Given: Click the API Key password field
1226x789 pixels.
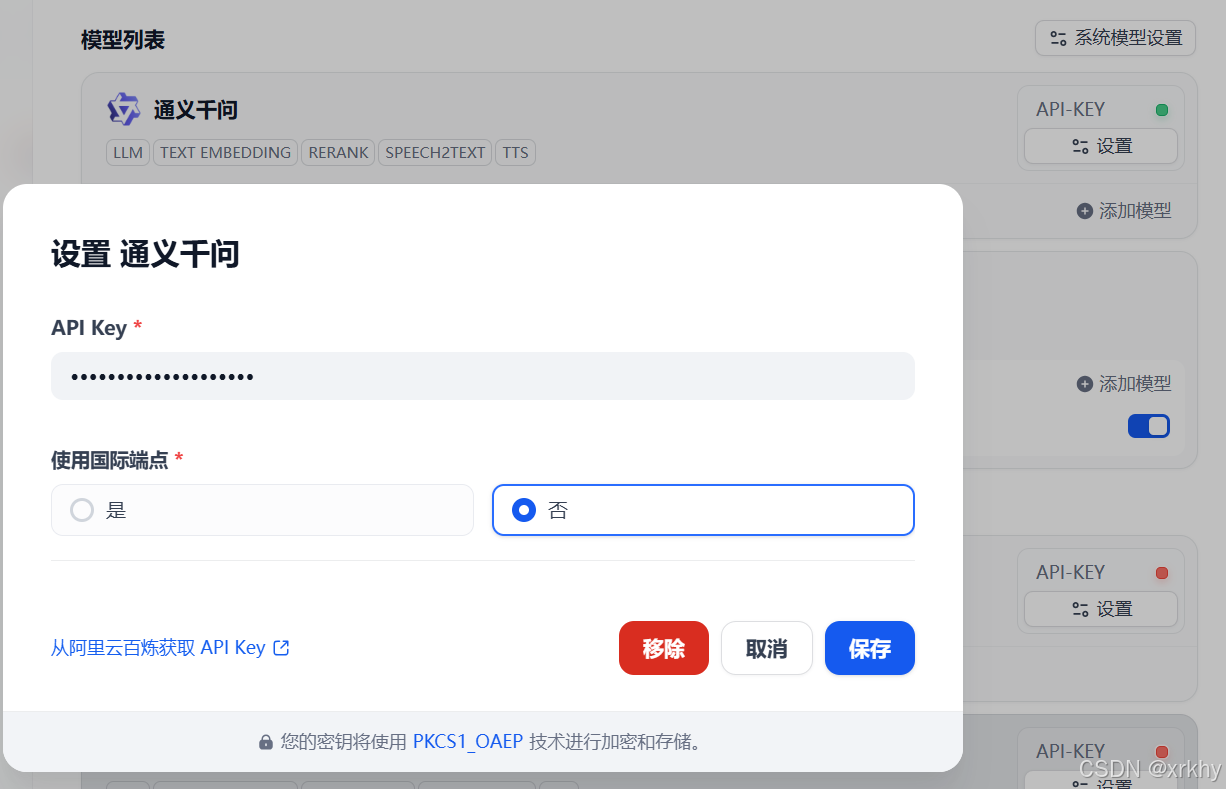Looking at the screenshot, I should click(x=483, y=376).
